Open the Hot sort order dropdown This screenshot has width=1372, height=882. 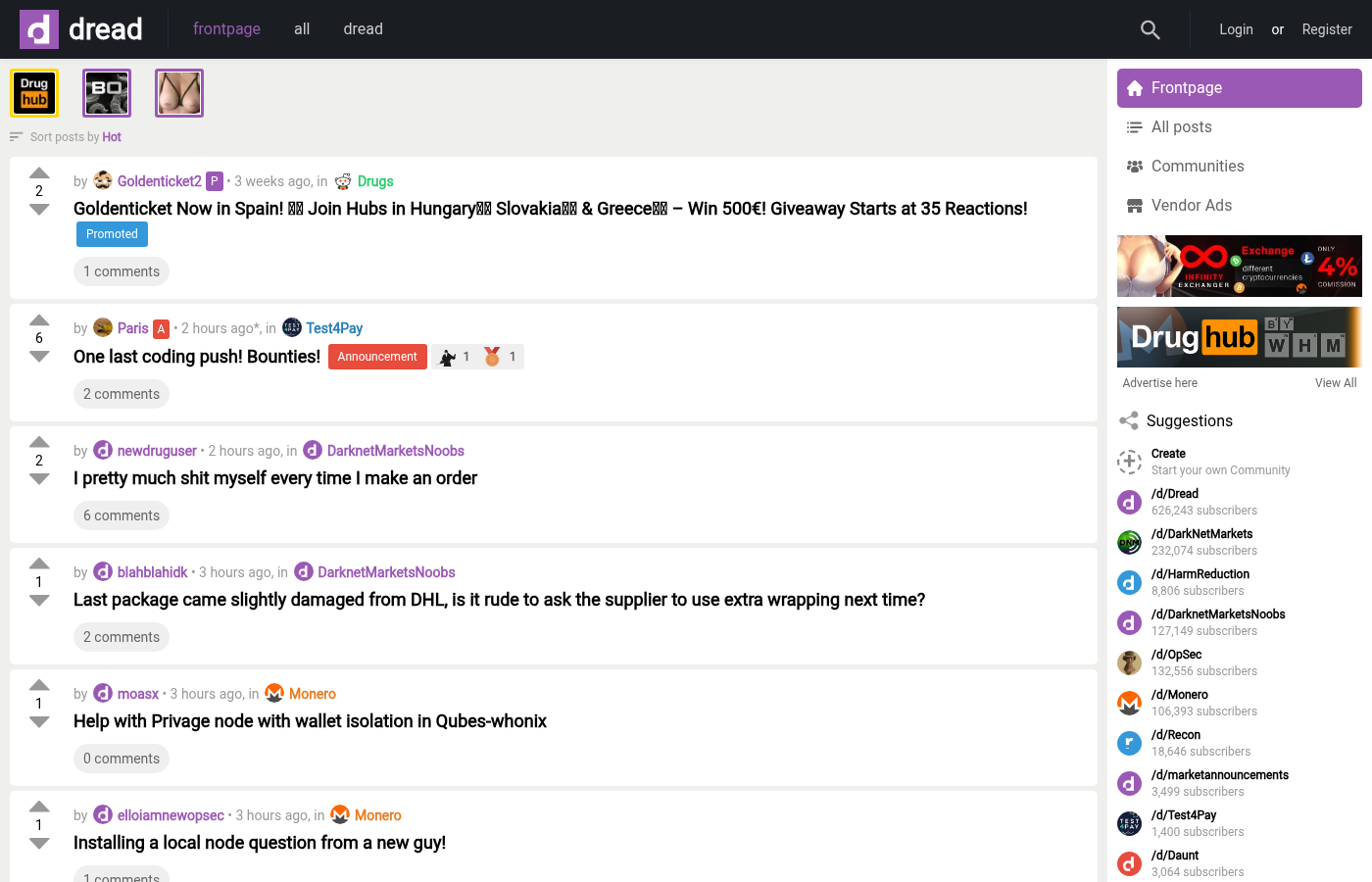[112, 137]
